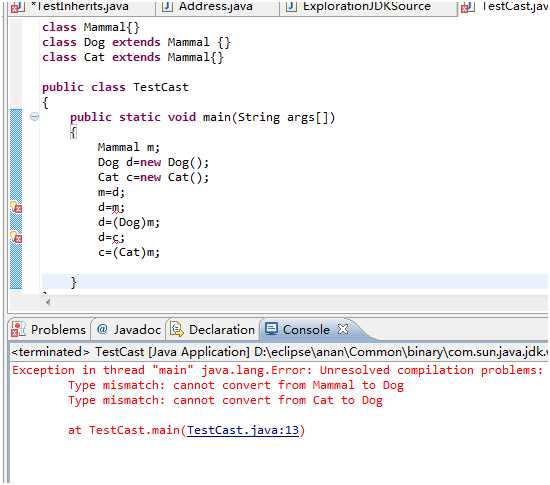The height and width of the screenshot is (485, 550).
Task: Click the 'public static void main' signature
Action: pyautogui.click(x=202, y=117)
